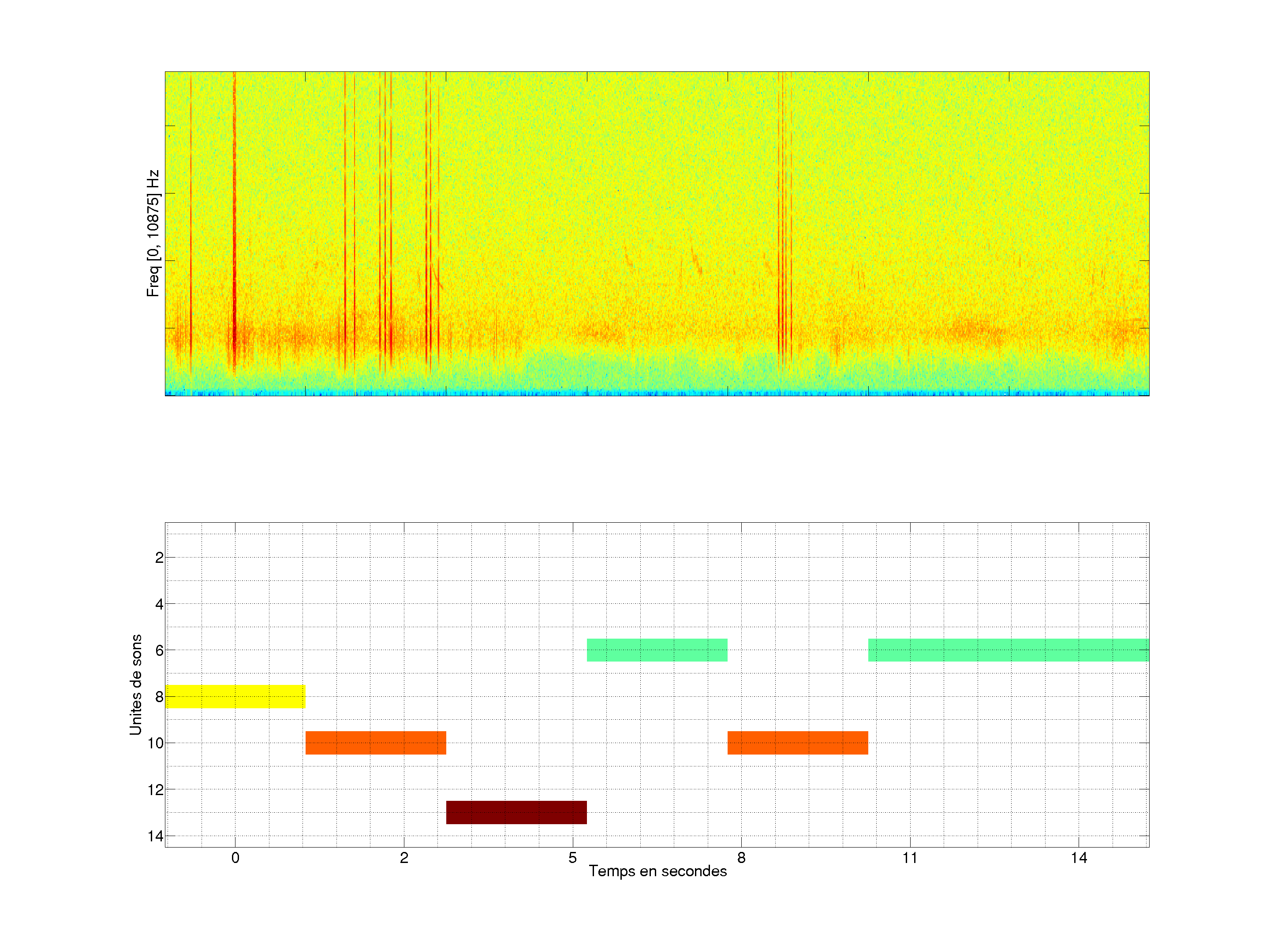The image size is (1270, 952).
Task: Click x-axis tick label 0
Action: pos(235,858)
